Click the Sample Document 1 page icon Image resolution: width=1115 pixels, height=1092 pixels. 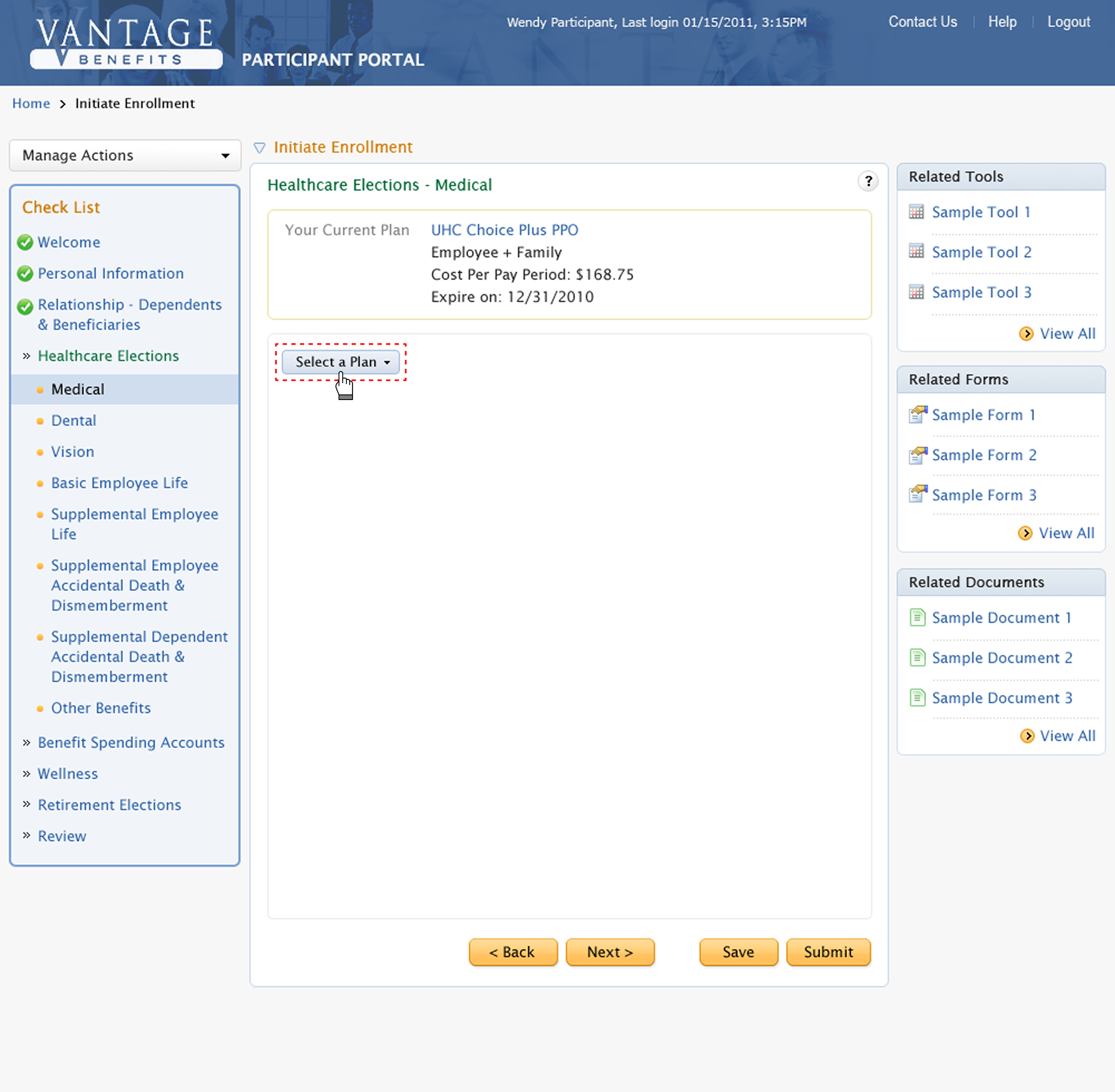[917, 618]
